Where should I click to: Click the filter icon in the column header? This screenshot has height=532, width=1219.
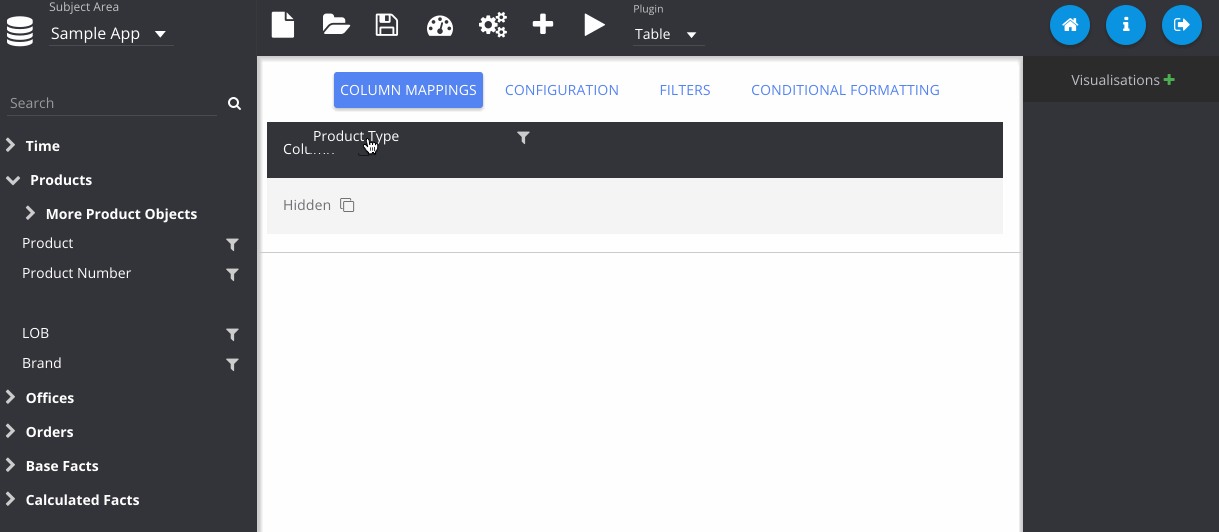click(x=523, y=138)
